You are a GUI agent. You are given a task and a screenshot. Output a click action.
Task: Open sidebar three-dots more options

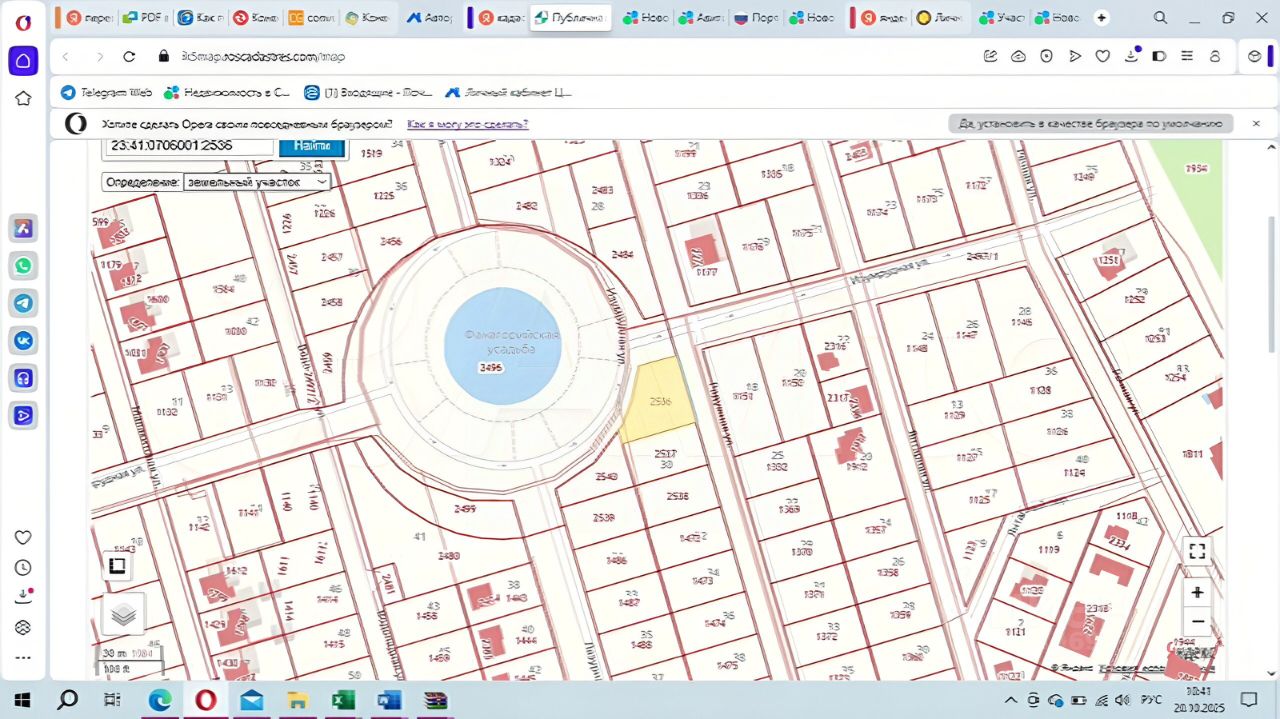23,658
